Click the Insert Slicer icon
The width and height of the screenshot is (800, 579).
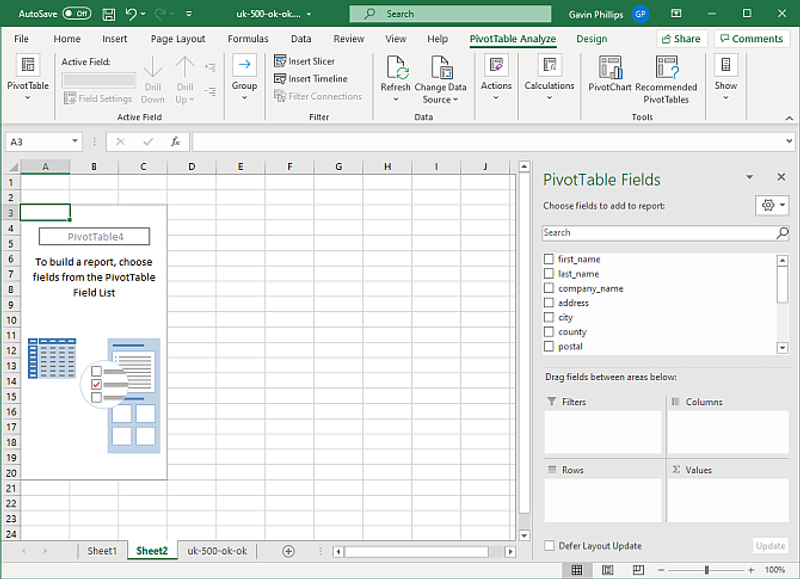pyautogui.click(x=281, y=61)
